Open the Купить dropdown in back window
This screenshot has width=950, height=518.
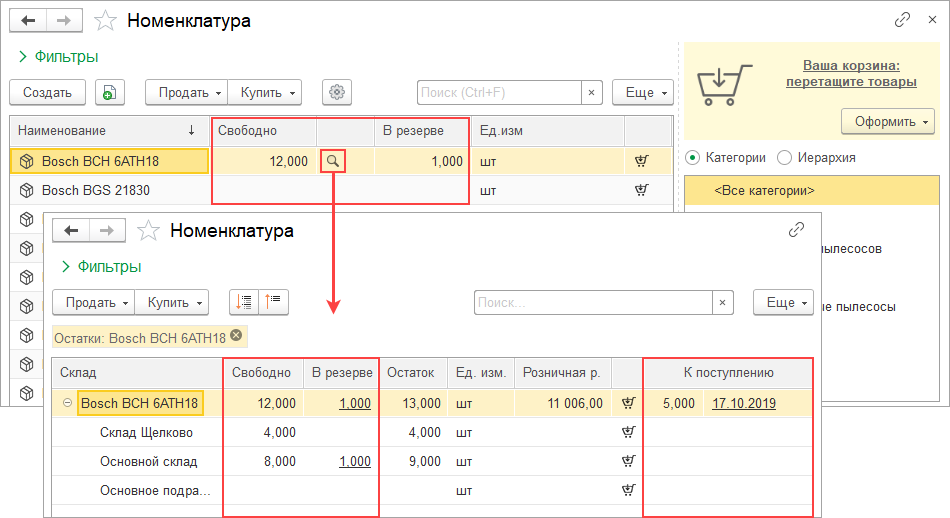(265, 93)
